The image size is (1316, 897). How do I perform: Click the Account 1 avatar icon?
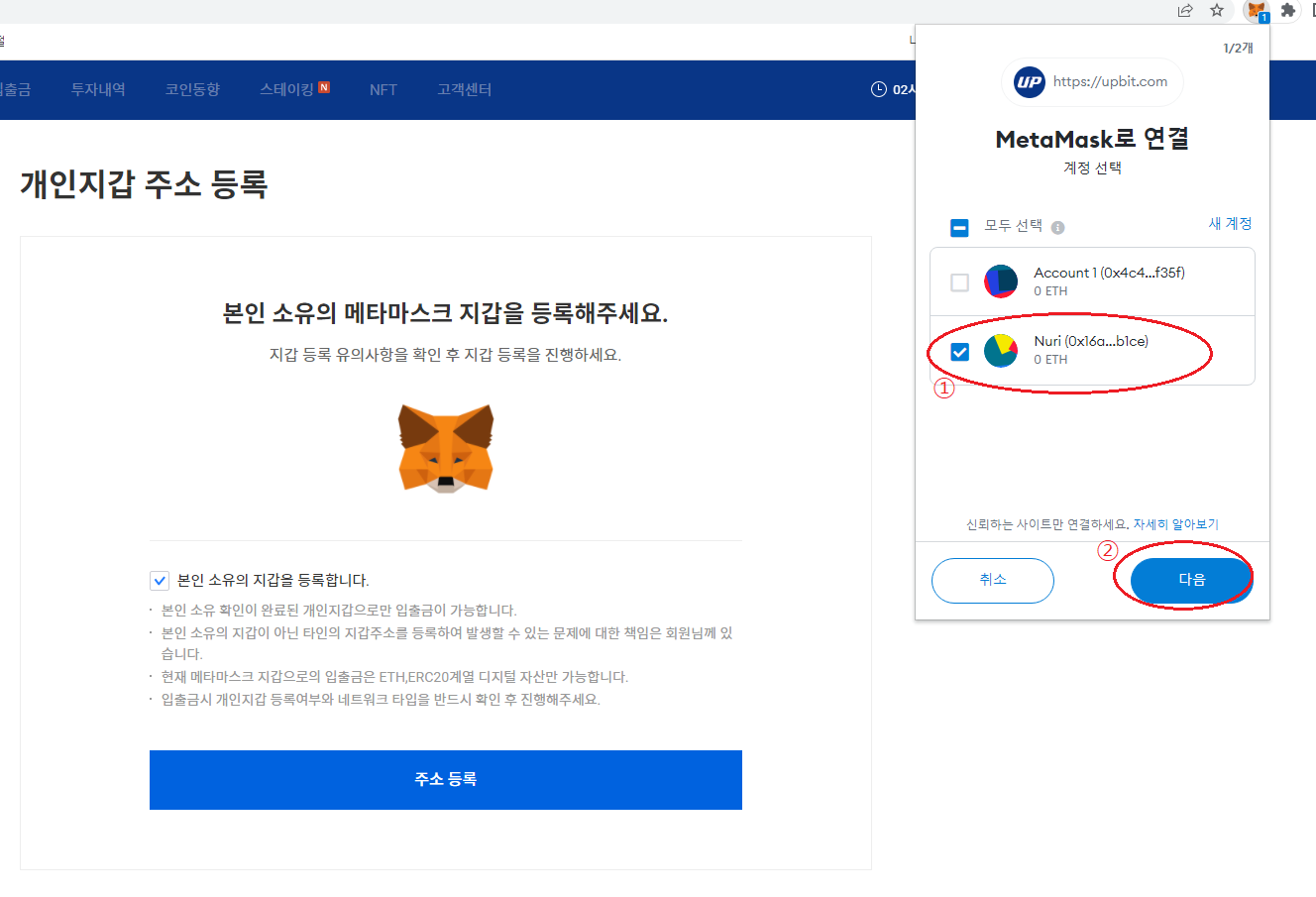coord(1001,281)
